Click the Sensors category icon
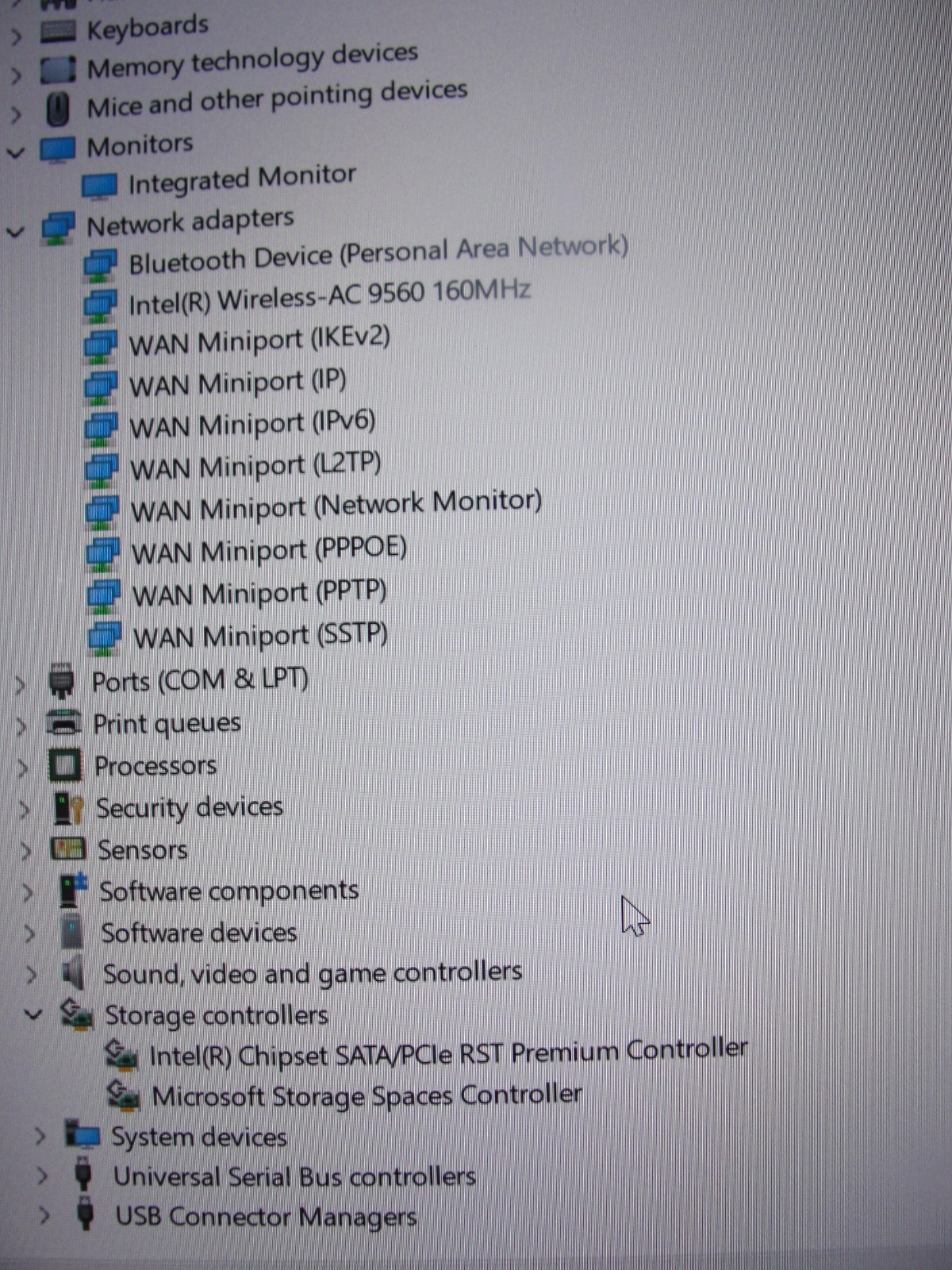 tap(68, 849)
